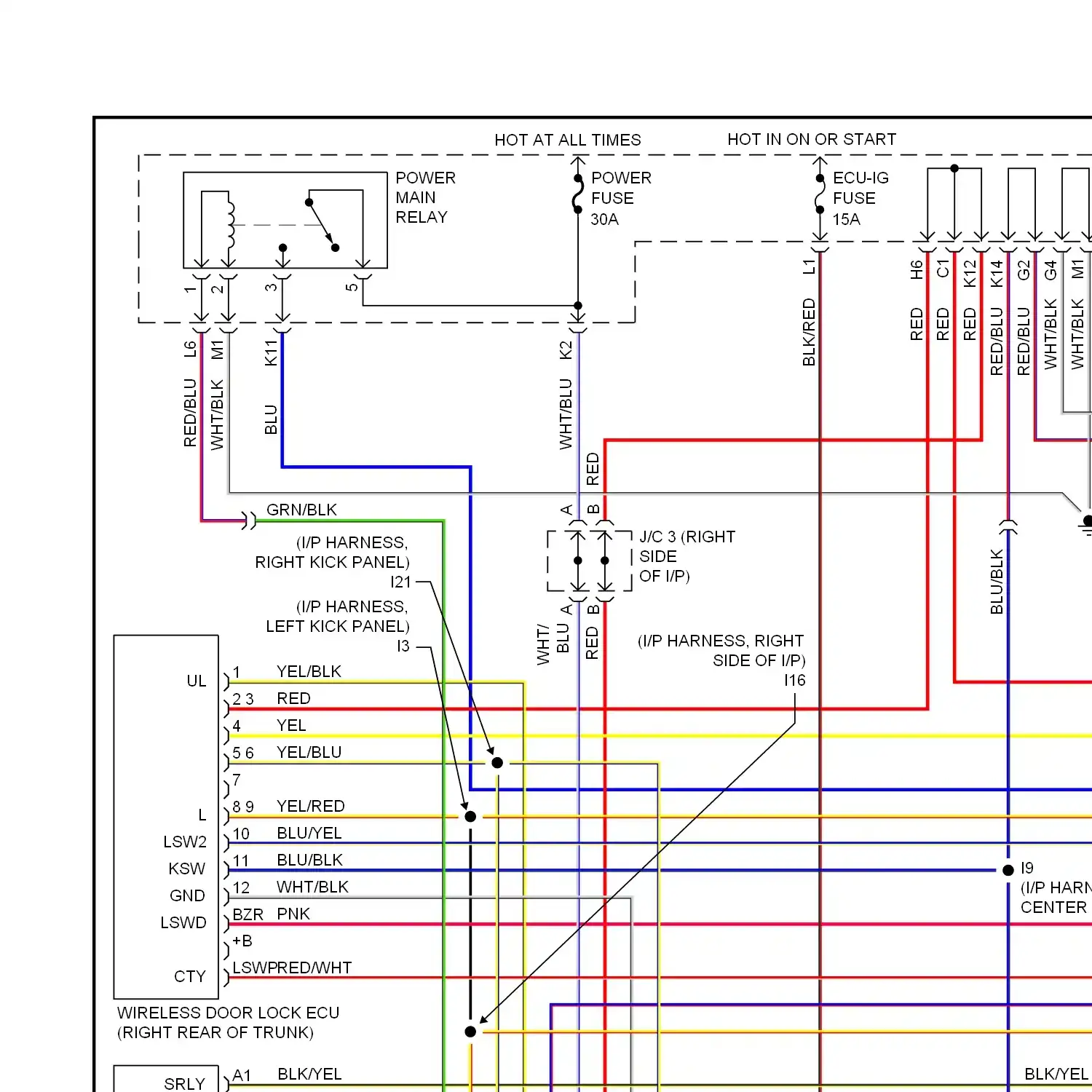The width and height of the screenshot is (1092, 1092).
Task: Click the vertical BLU/BLK wire label
Action: 997,582
